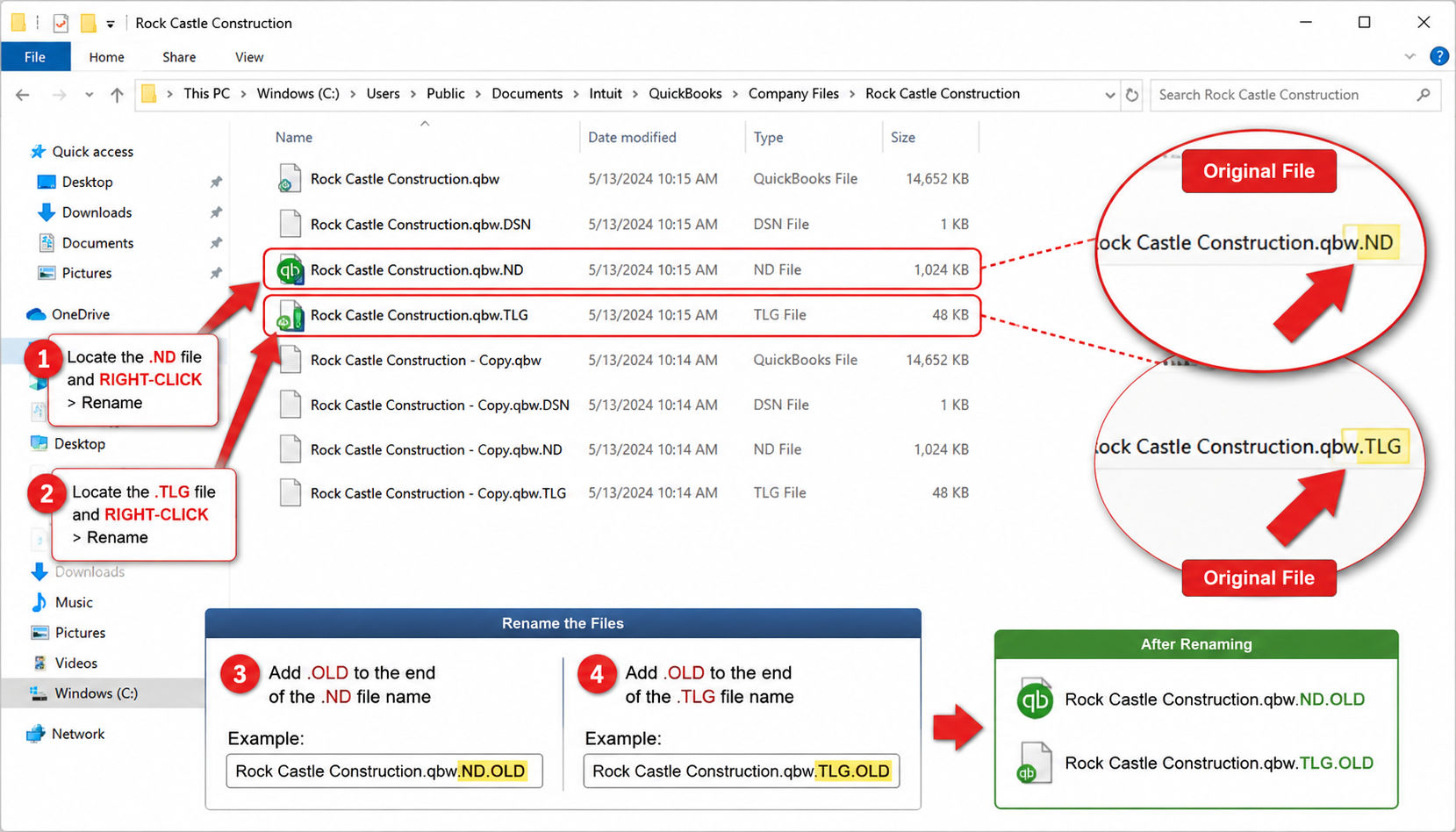1456x832 pixels.
Task: Go up one folder level
Action: pos(117,95)
